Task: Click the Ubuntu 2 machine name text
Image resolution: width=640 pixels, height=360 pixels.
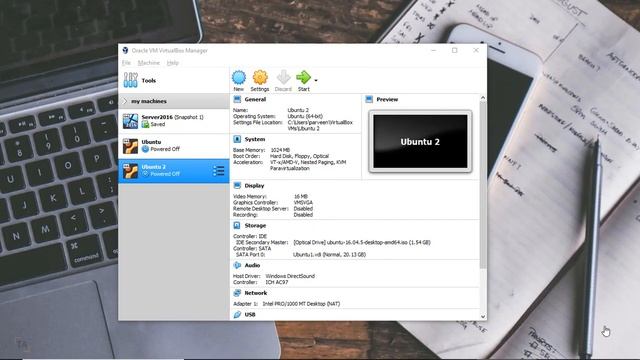Action: tap(154, 167)
